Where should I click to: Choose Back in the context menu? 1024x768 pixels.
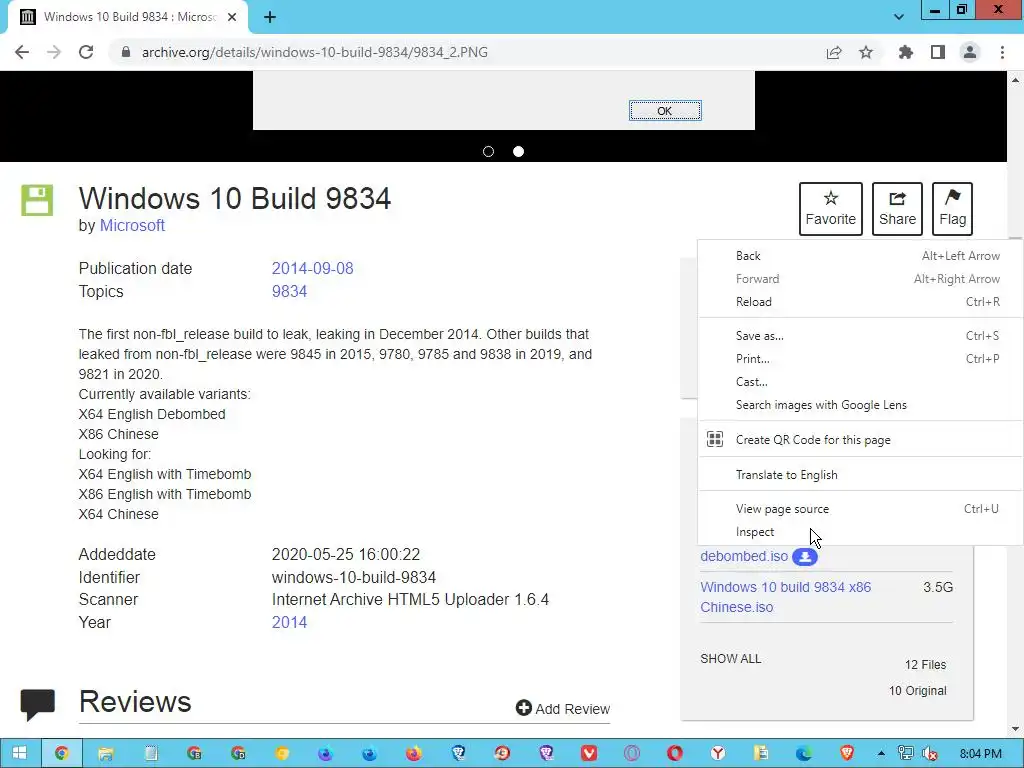pyautogui.click(x=860, y=256)
